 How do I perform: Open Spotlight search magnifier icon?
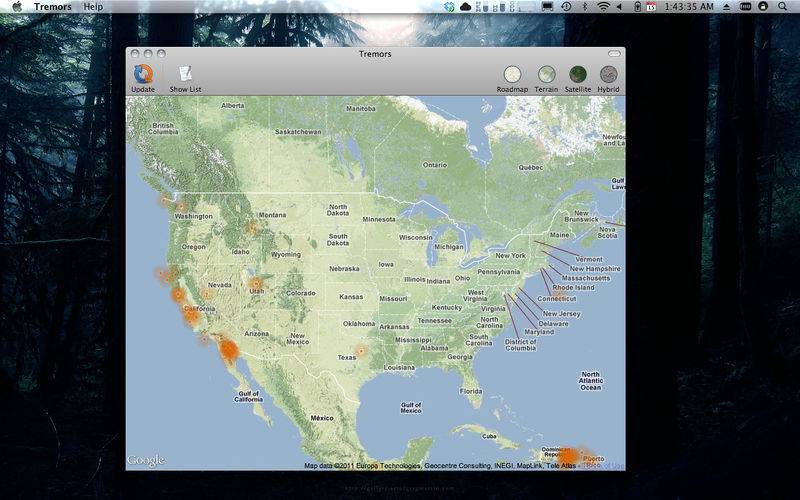pos(783,7)
